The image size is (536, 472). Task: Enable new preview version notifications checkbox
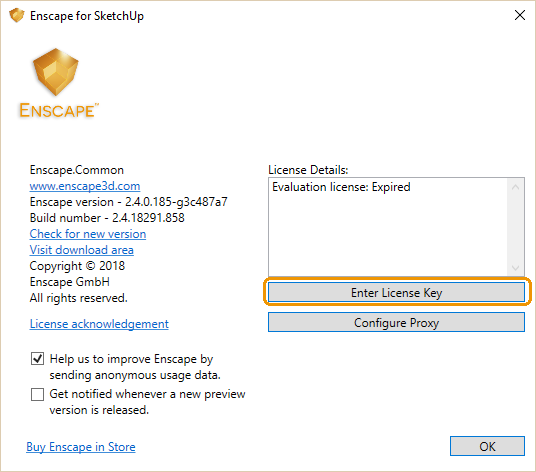37,394
